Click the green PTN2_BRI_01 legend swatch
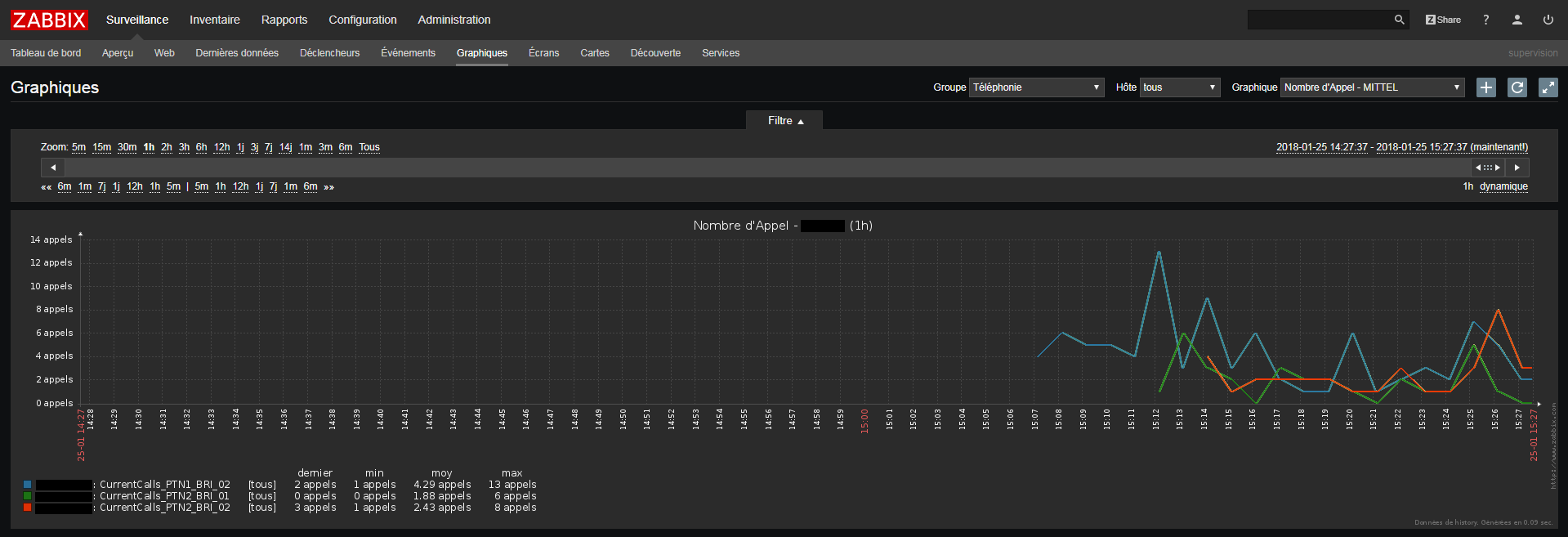The height and width of the screenshot is (537, 1568). [x=28, y=496]
